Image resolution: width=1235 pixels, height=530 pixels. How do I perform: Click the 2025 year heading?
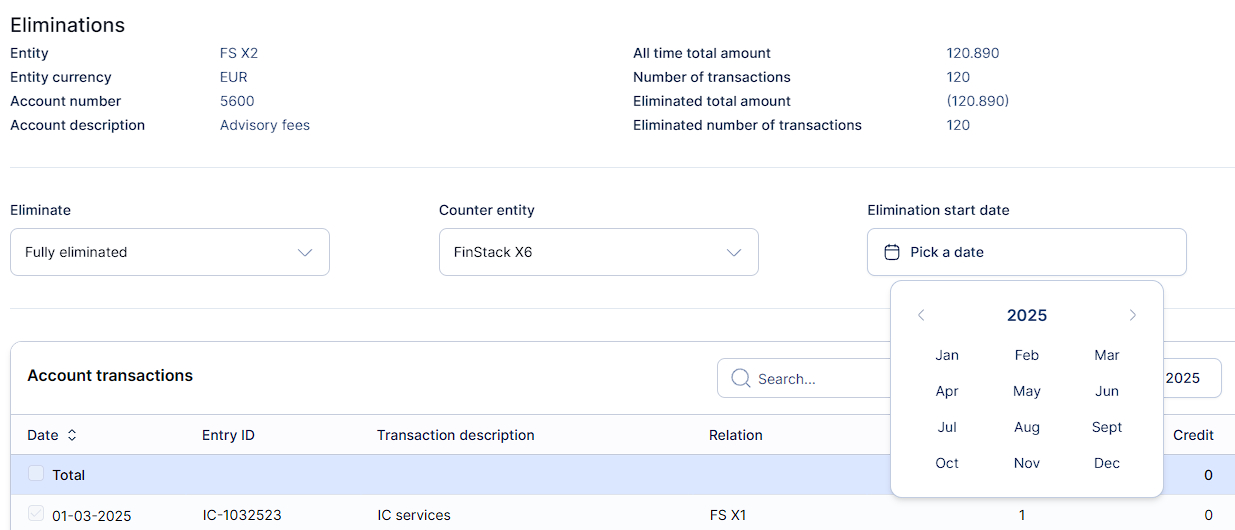click(1027, 315)
